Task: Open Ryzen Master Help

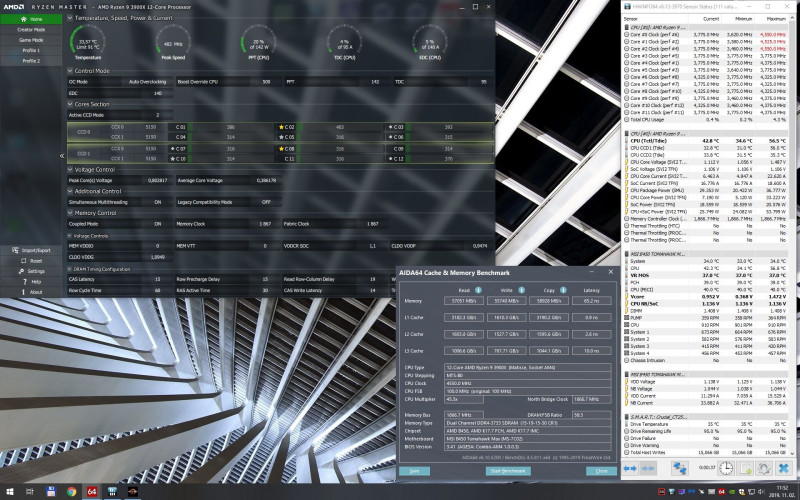Action: (x=31, y=282)
